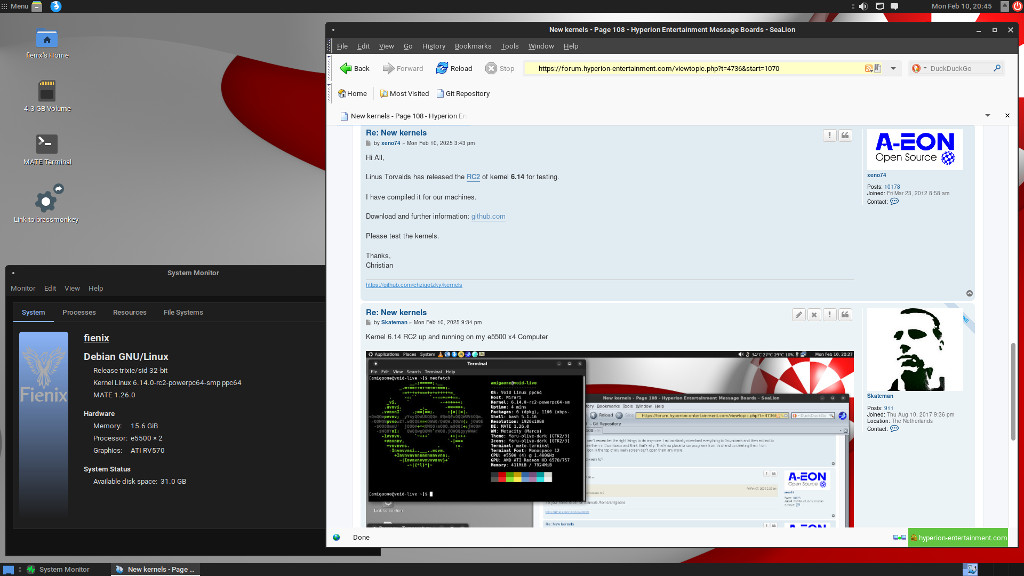The height and width of the screenshot is (576, 1024).
Task: Switch to the File Systems tab
Action: 183,312
